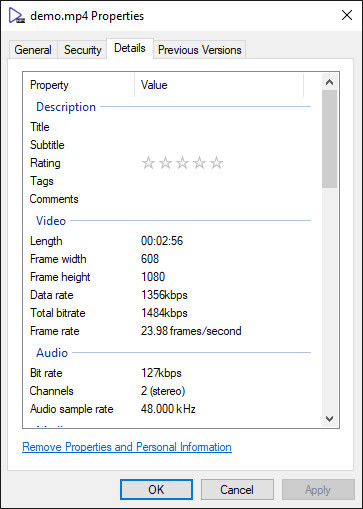Click the demo.mp4 video file icon
Viewport: 363px width, 509px height.
coord(16,16)
